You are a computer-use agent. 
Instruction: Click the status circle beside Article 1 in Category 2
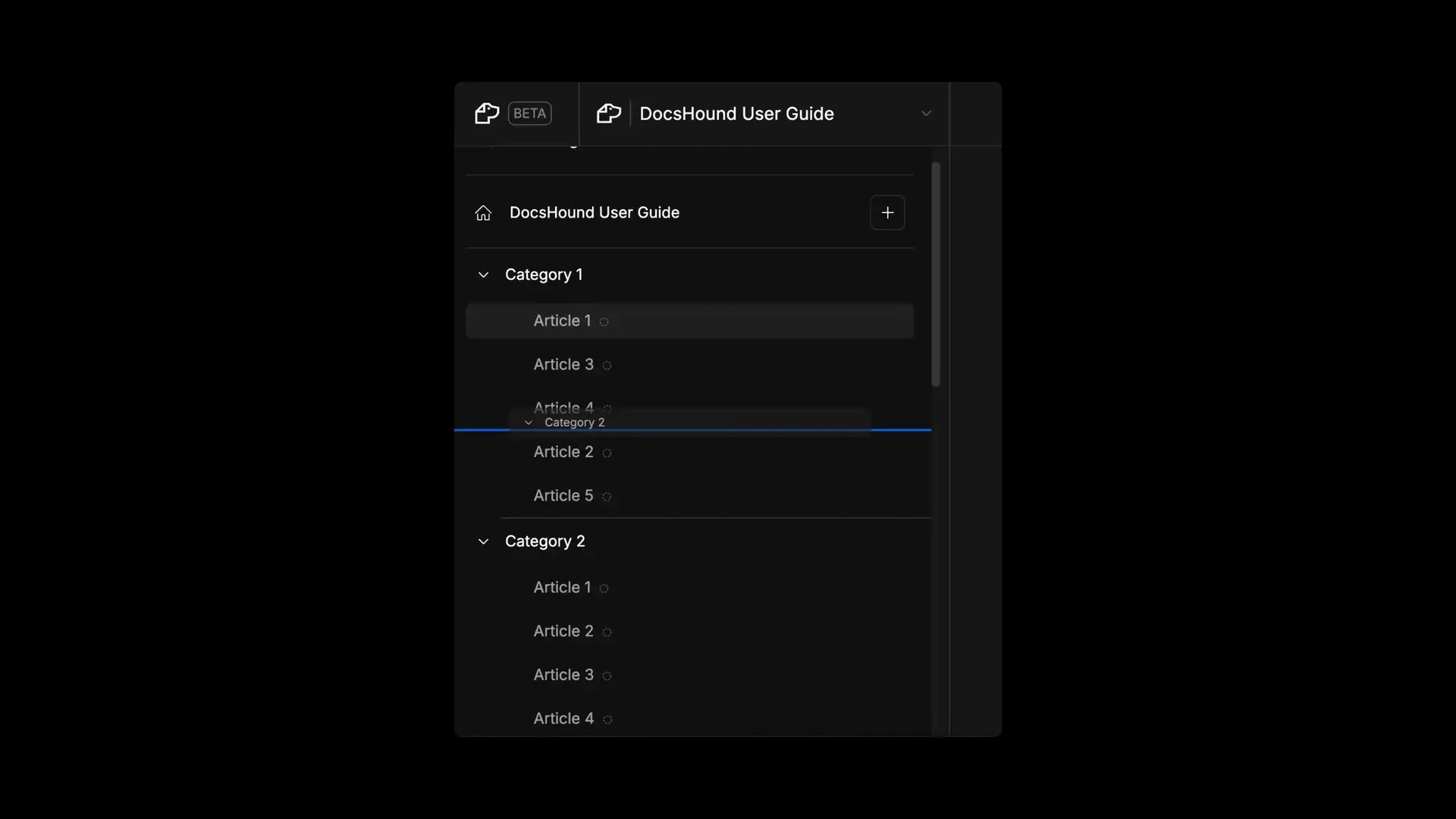(604, 588)
